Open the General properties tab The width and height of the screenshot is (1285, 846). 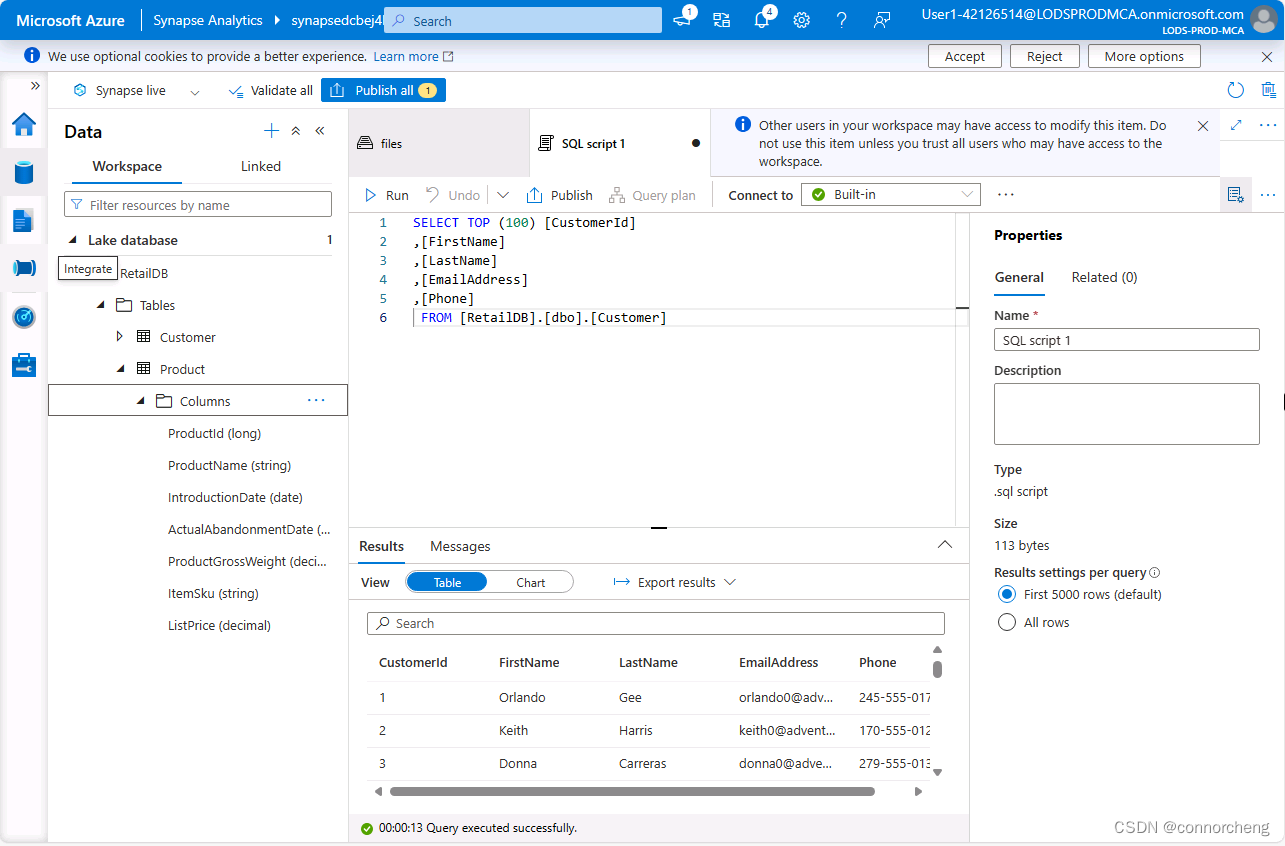(x=1019, y=277)
